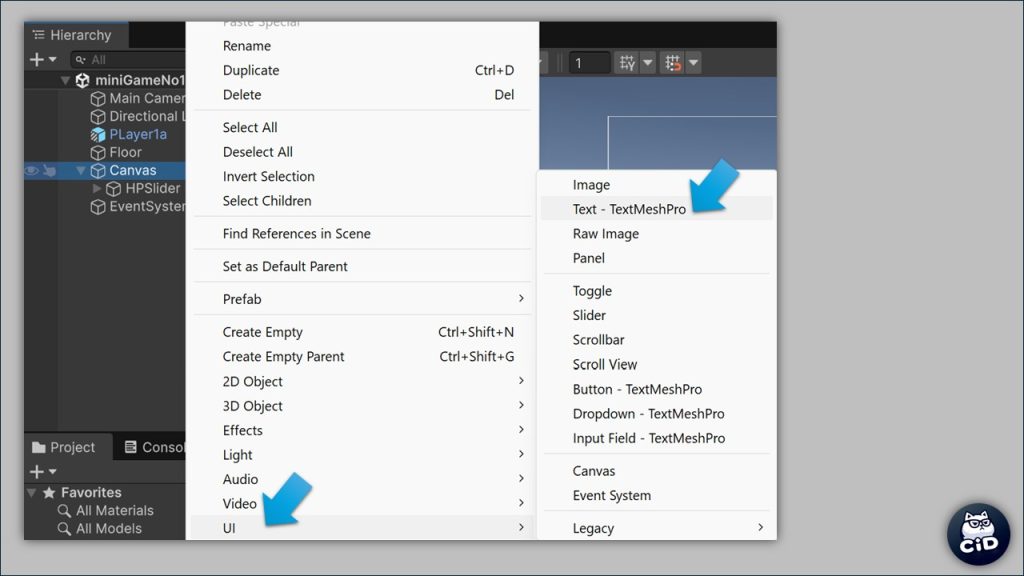Choose Text - TextMeshPro from the submenu
Image resolution: width=1024 pixels, height=576 pixels.
point(629,209)
